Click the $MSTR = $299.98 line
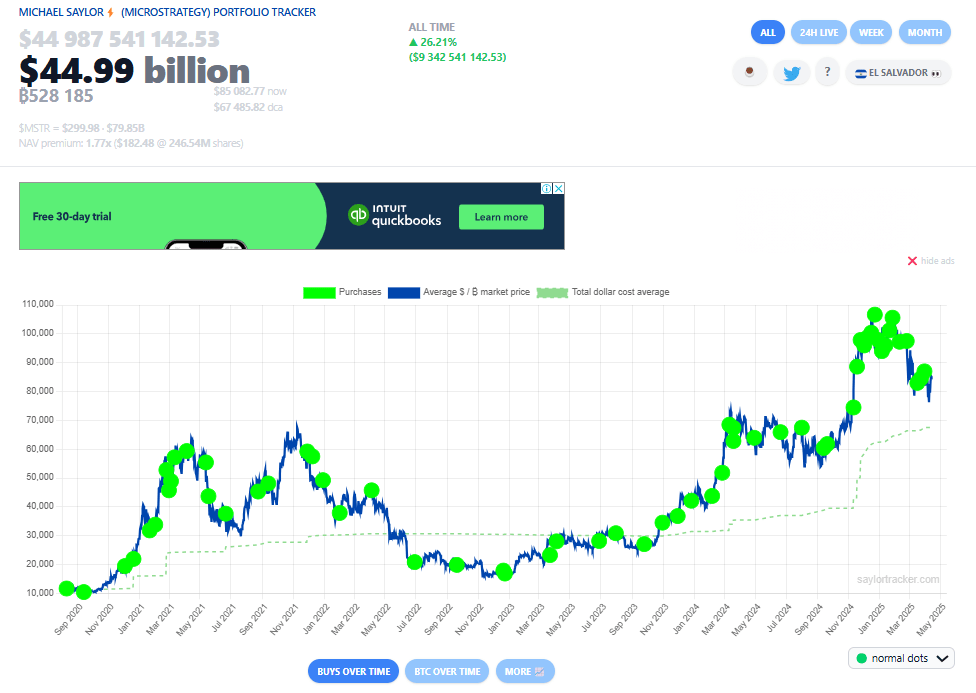This screenshot has width=976, height=693. 82,128
